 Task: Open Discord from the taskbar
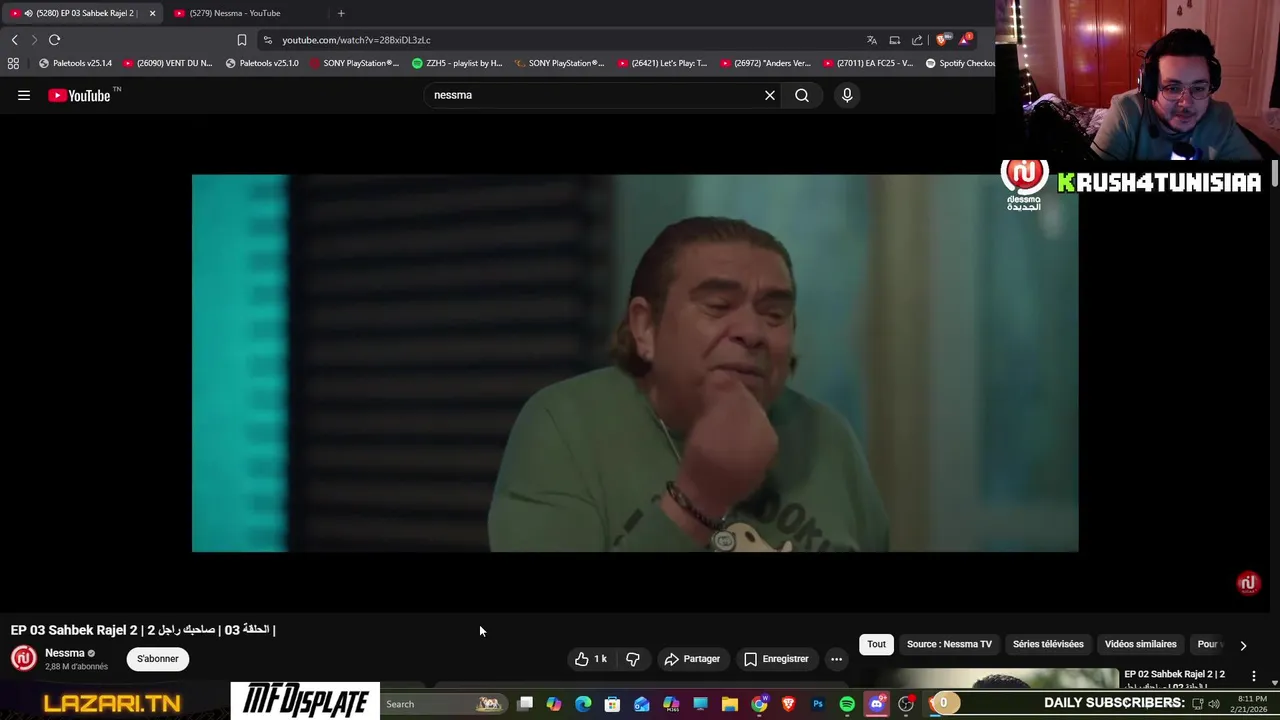pyautogui.click(x=876, y=704)
